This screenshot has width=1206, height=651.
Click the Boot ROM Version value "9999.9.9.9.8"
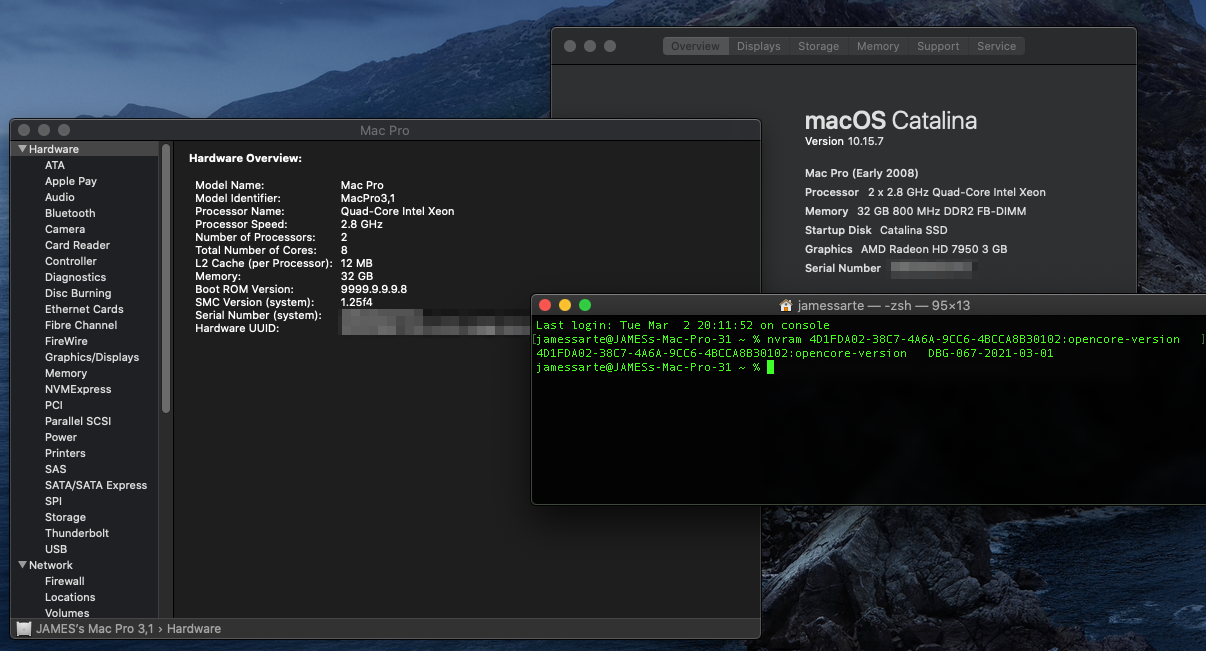pyautogui.click(x=374, y=289)
